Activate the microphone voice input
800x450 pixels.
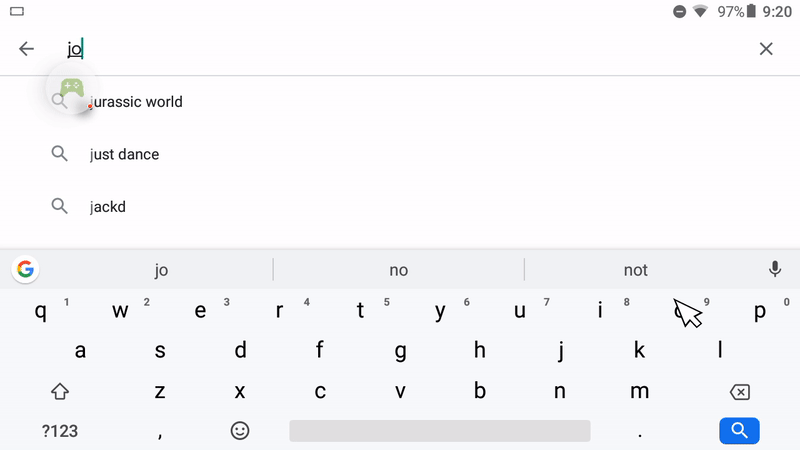click(774, 269)
